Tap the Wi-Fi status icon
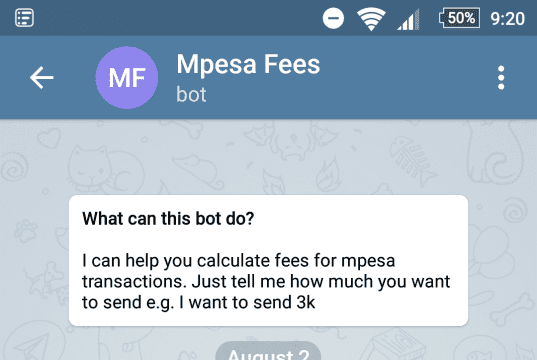Screen dimensions: 537x360 [x=371, y=18]
